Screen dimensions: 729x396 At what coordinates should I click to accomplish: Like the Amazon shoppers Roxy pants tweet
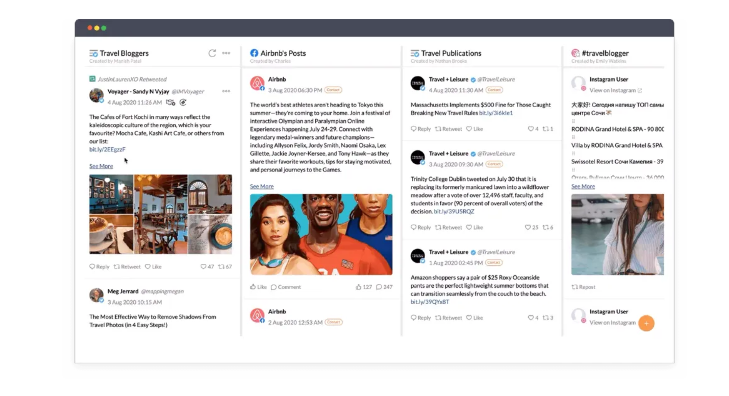tap(475, 318)
